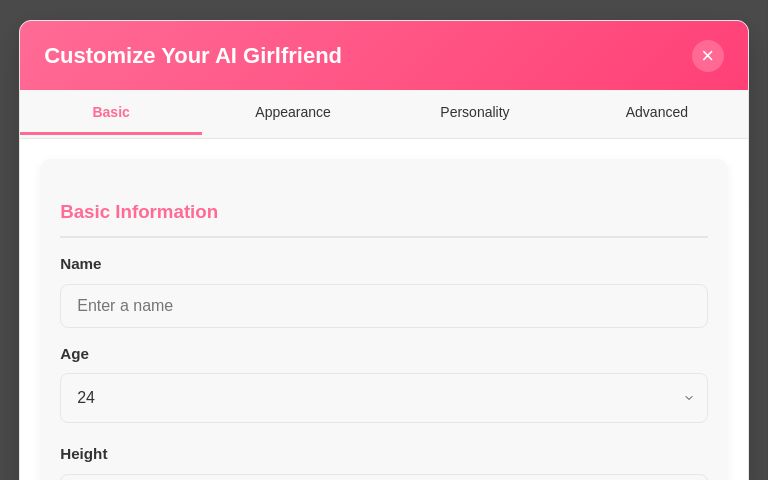Screen dimensions: 768x480
Task: Click the pink underline beneath Basic tab
Action: click(x=111, y=133)
